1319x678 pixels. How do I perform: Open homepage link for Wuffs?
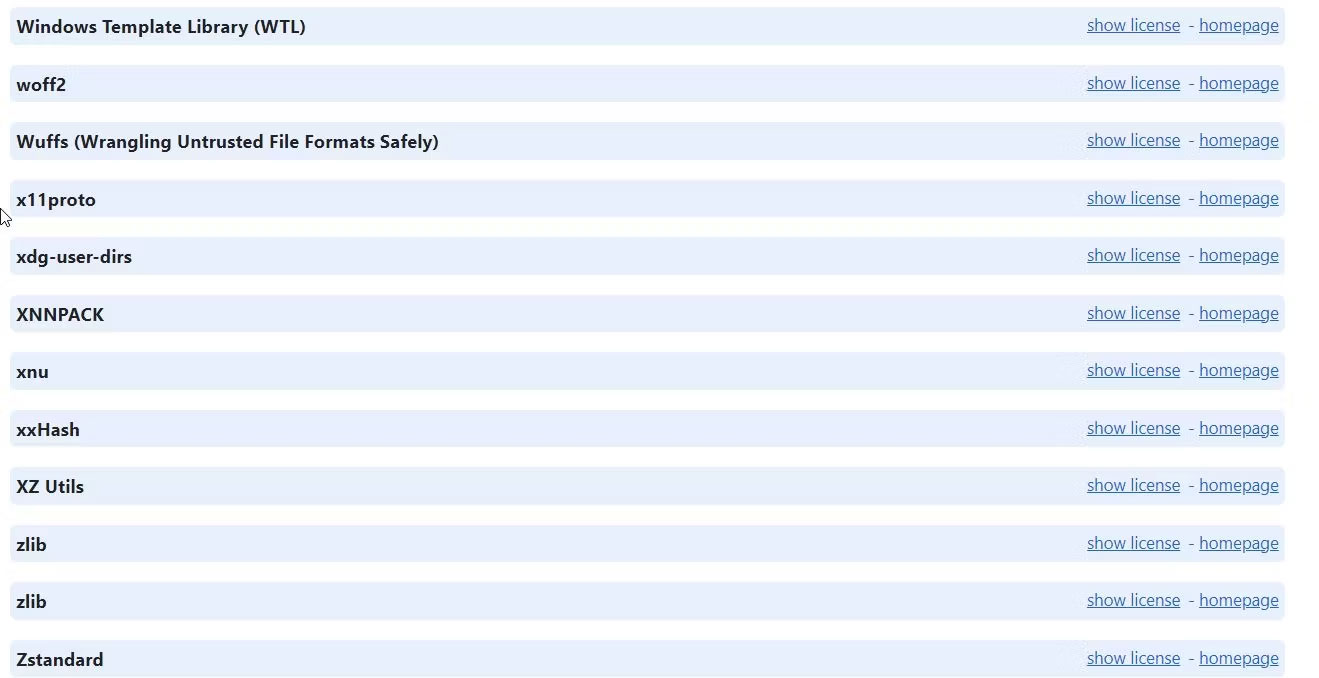(x=1238, y=141)
